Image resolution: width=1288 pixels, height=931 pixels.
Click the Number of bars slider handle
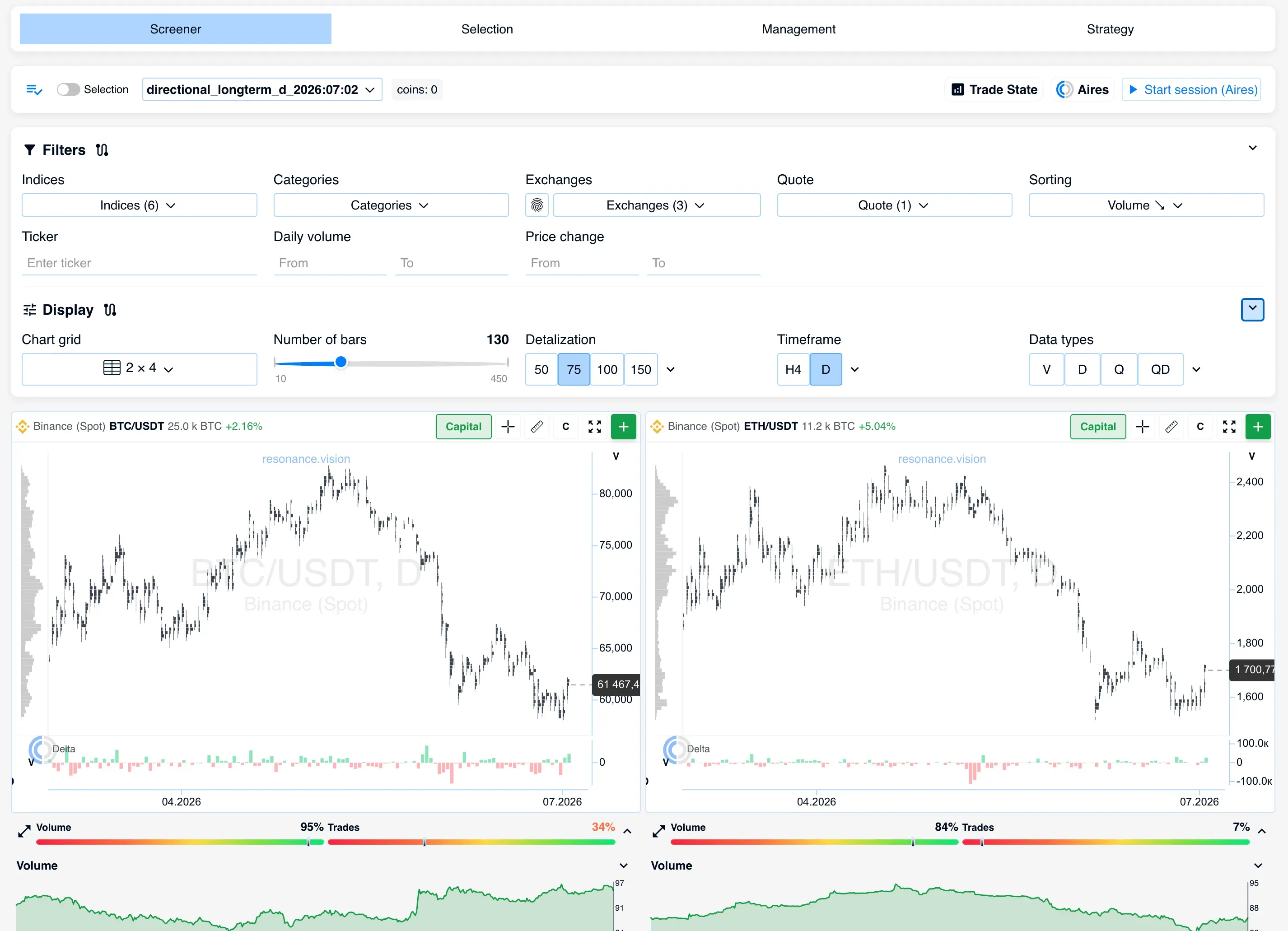click(341, 362)
